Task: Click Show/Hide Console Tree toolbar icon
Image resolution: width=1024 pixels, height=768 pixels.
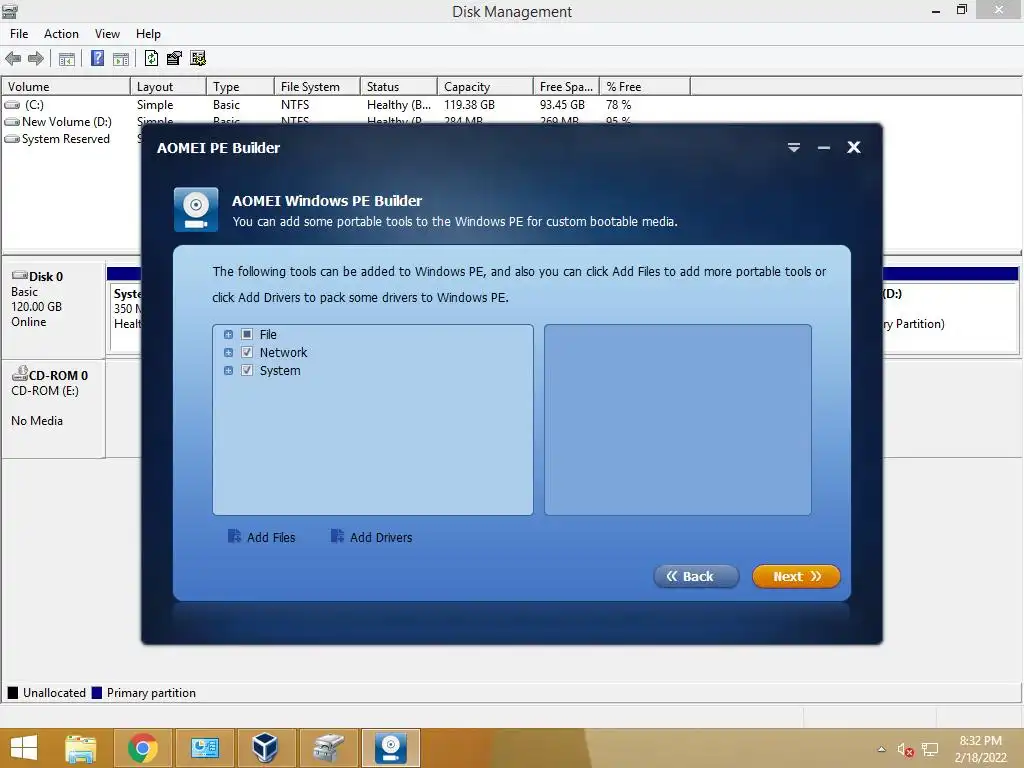Action: coord(67,59)
